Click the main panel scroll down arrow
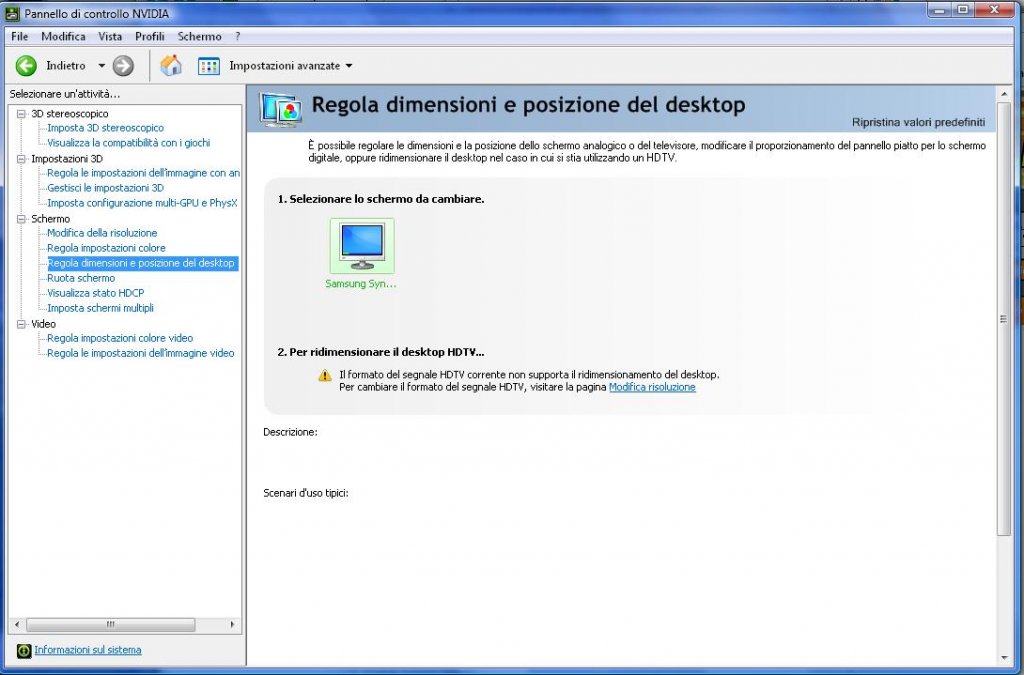 1004,658
